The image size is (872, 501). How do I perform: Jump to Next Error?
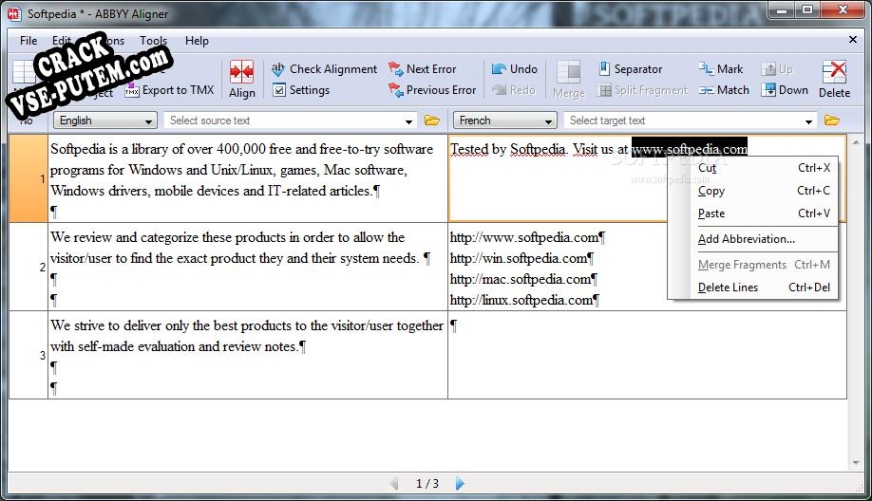click(x=422, y=69)
